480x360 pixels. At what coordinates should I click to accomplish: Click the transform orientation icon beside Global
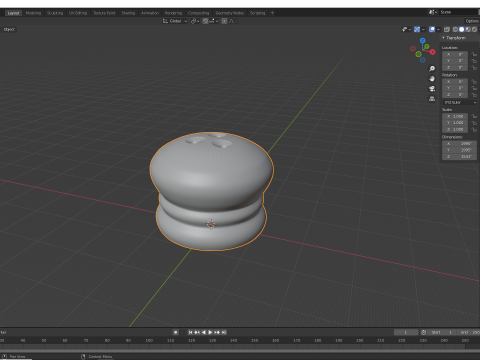pyautogui.click(x=165, y=21)
